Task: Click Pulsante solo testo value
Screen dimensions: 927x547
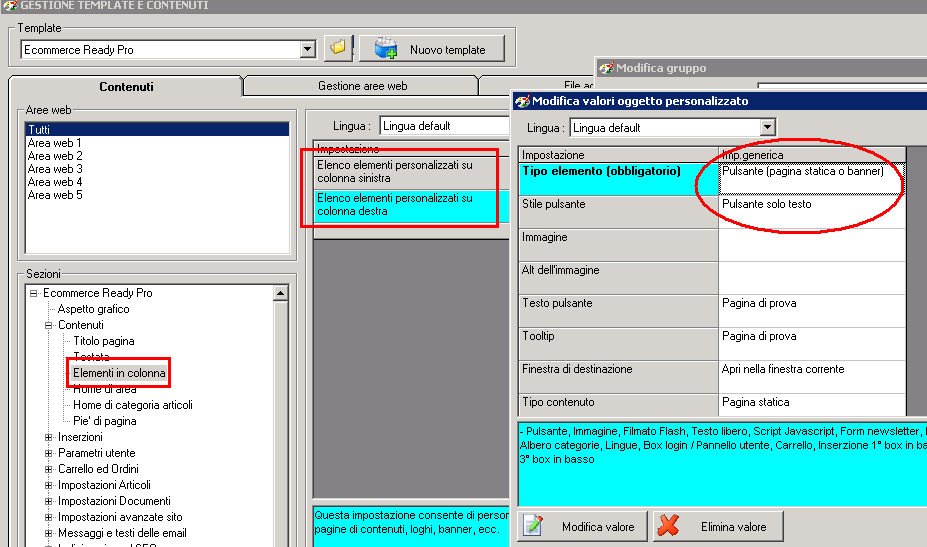Action: [x=812, y=212]
